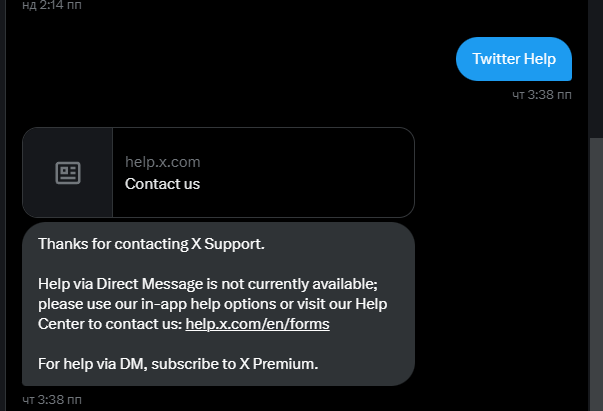Viewport: 603px width, 411px height.
Task: Click the article icon in link preview
Action: tap(67, 173)
